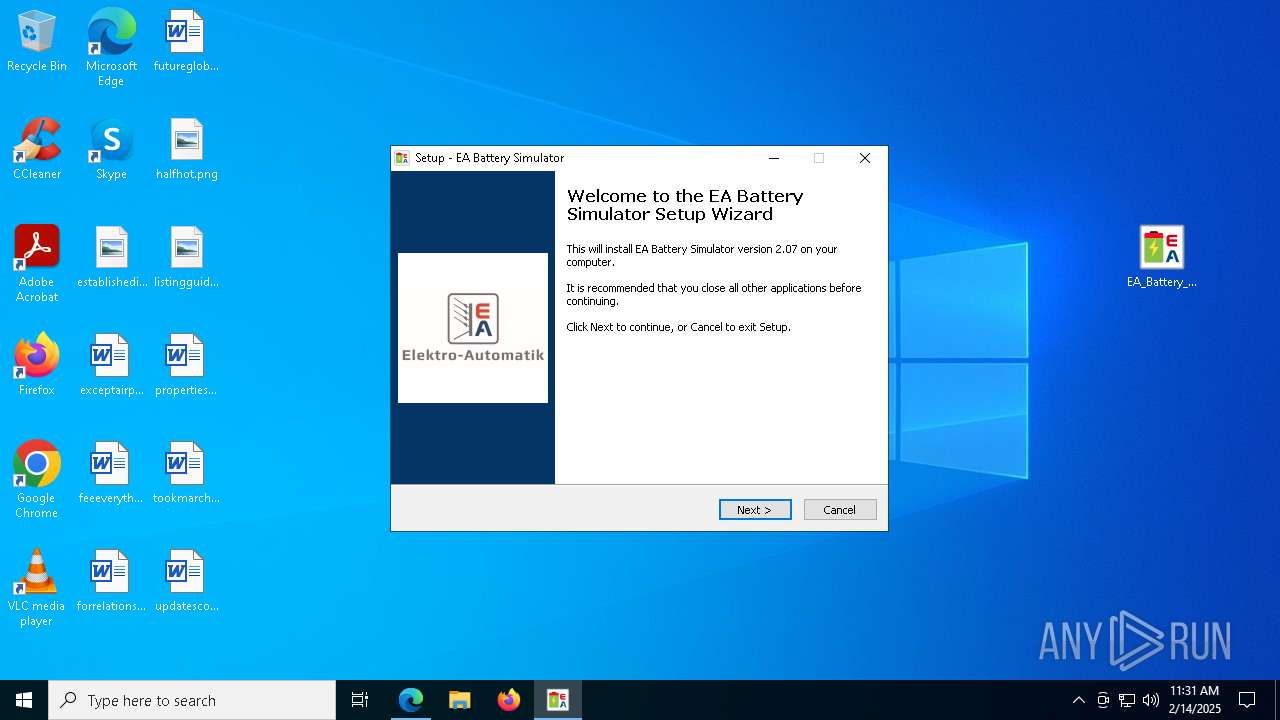Screen dimensions: 1280x720
Task: Select the tookmarch... Word document
Action: point(186,474)
